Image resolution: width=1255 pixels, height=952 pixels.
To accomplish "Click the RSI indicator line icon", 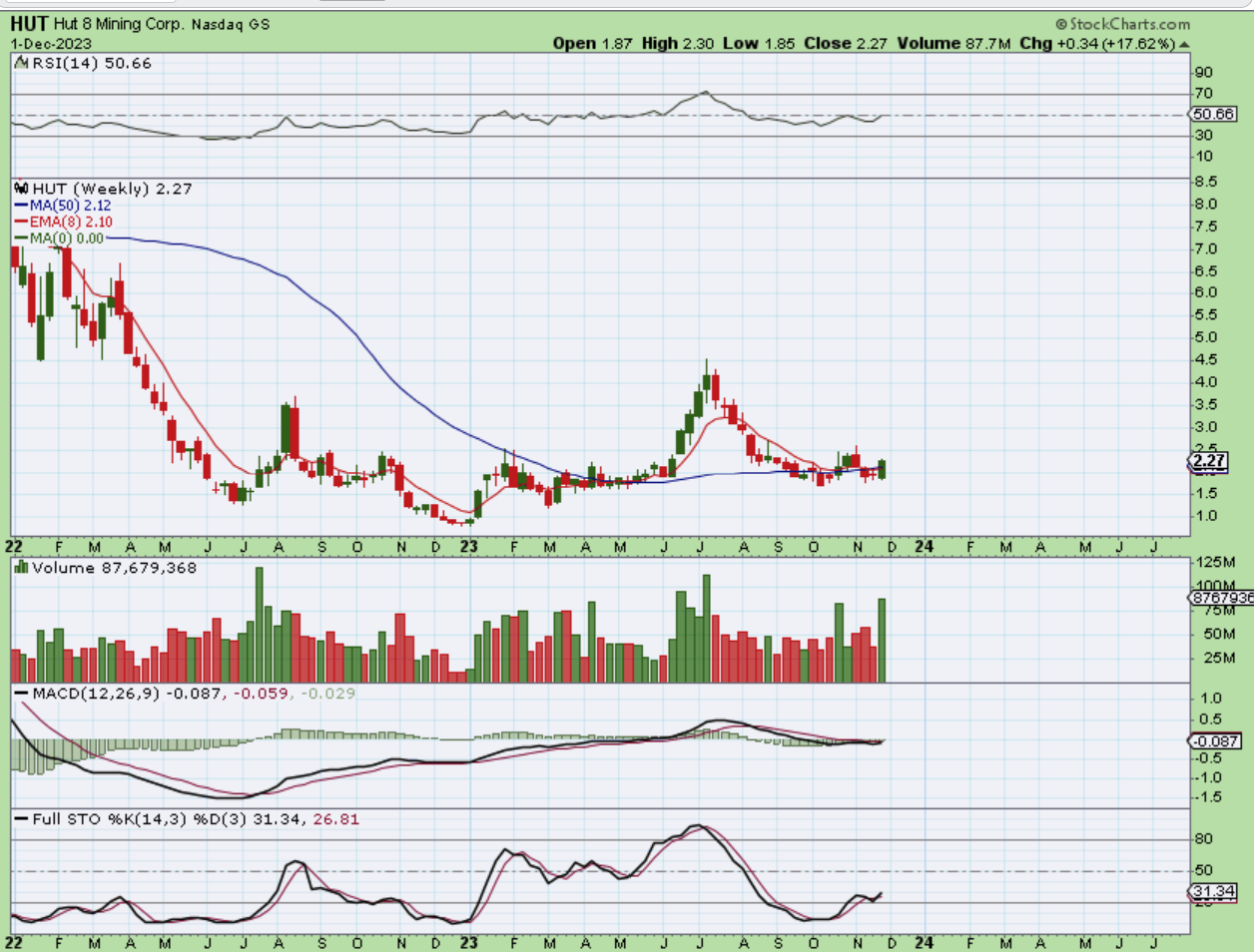I will (x=20, y=63).
